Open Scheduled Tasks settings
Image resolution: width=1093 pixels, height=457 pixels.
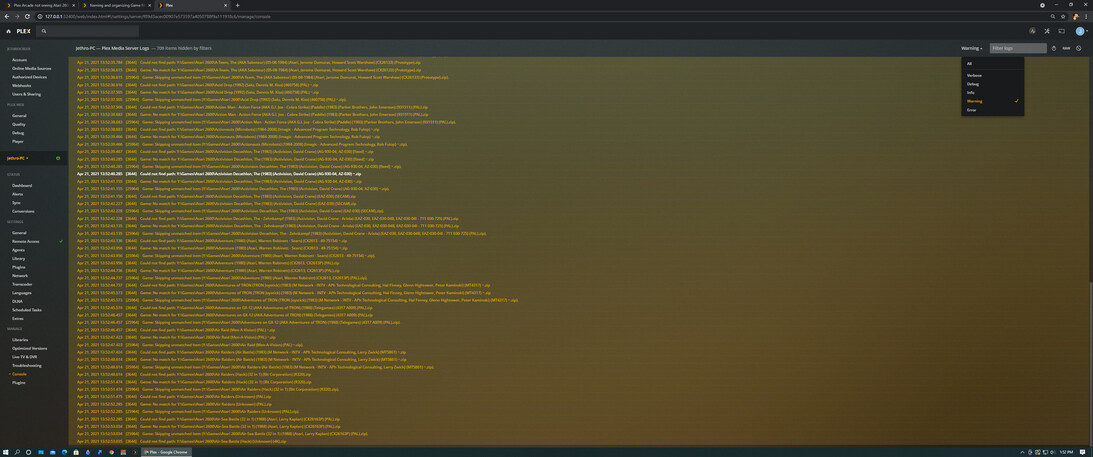[26, 309]
